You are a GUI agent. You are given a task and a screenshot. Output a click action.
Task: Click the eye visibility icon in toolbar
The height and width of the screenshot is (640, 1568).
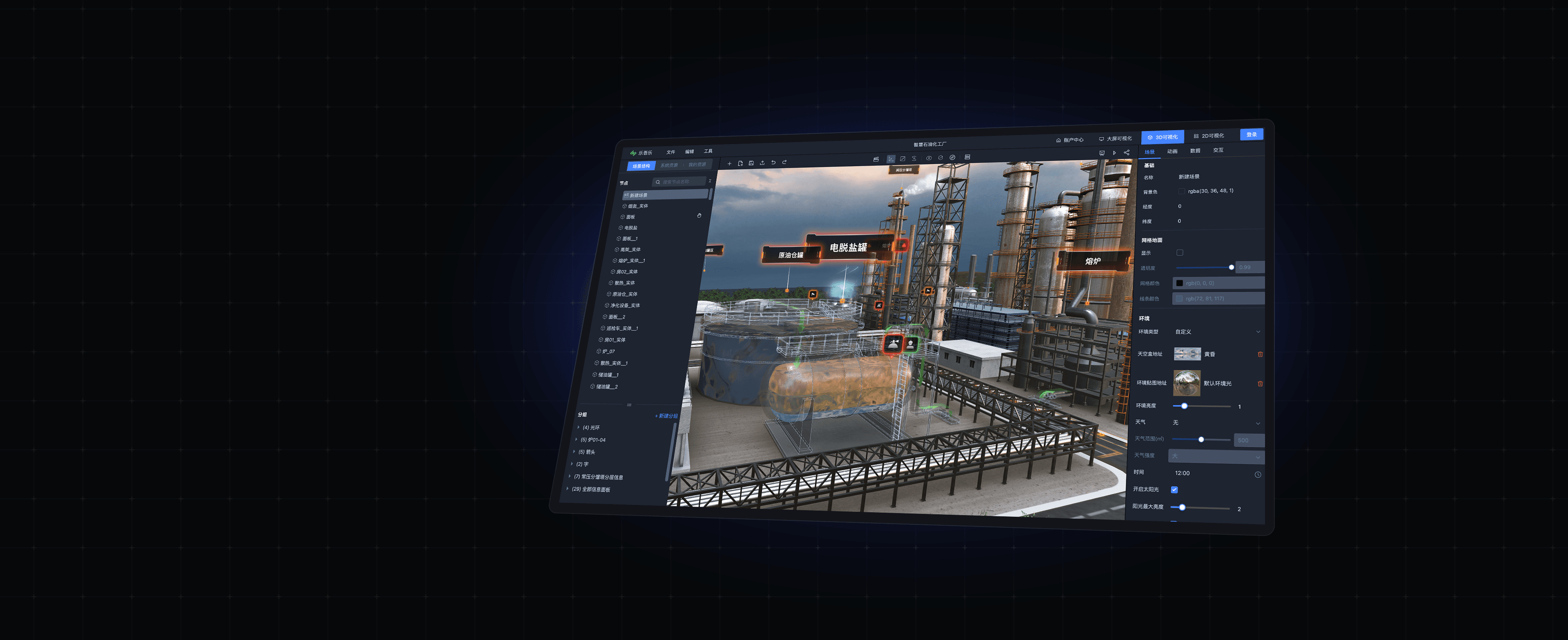pos(929,158)
